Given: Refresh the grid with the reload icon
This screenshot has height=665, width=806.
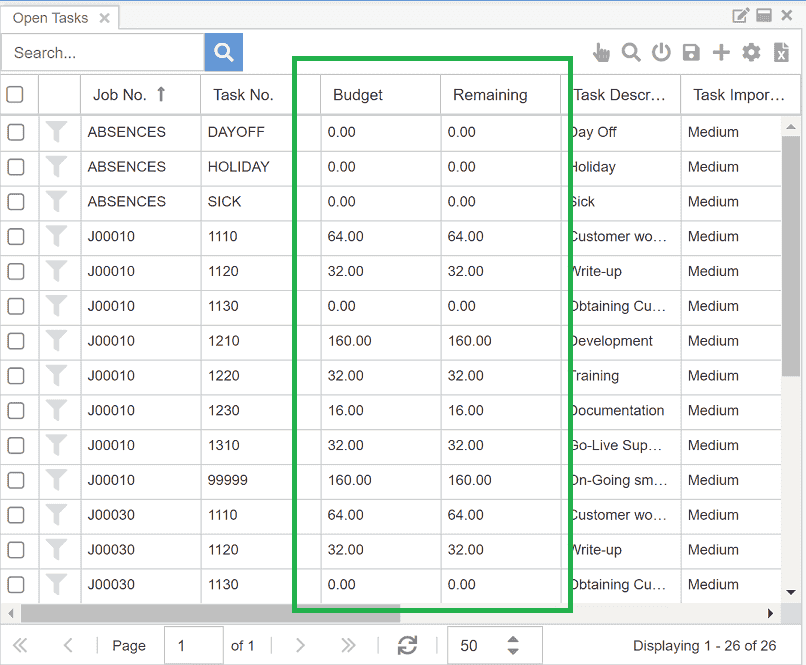Looking at the screenshot, I should pyautogui.click(x=407, y=645).
